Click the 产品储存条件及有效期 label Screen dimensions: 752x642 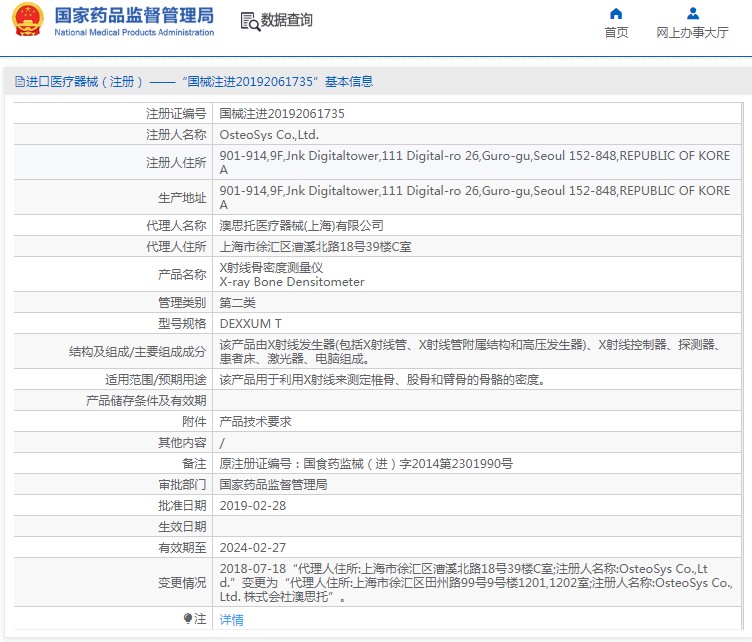click(x=146, y=401)
